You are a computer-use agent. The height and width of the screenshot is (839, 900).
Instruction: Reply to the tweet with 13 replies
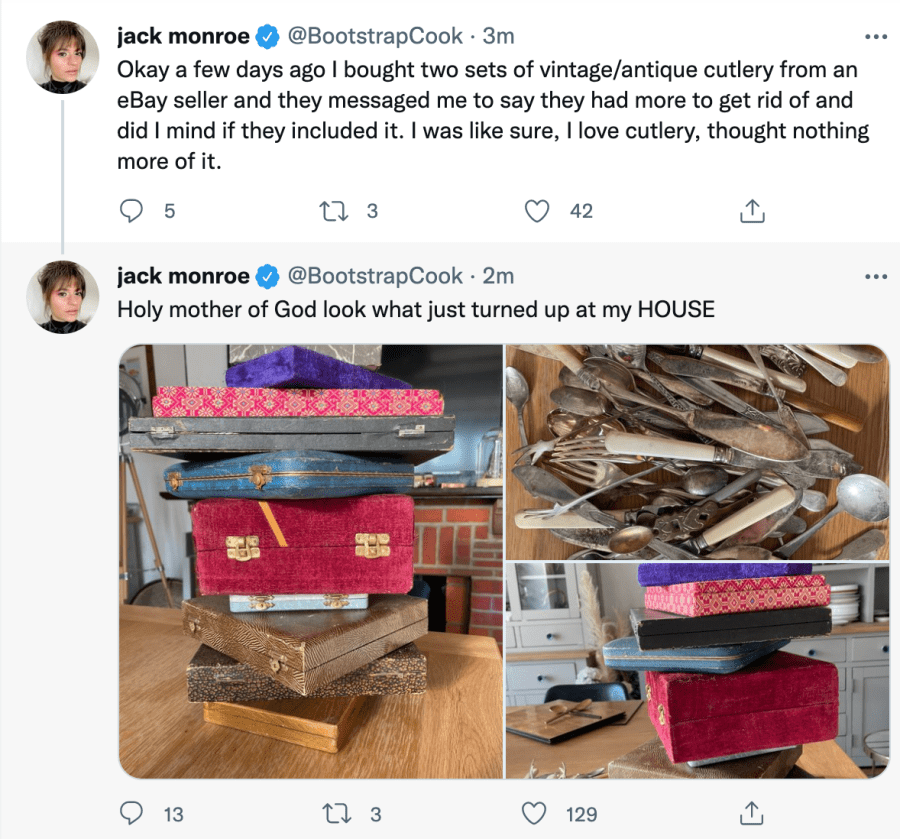pos(131,813)
